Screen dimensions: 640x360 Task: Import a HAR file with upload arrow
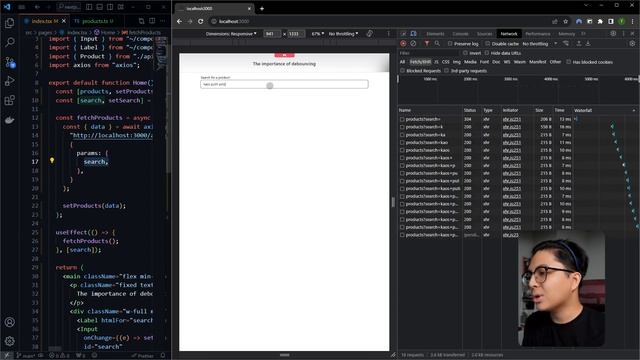[x=579, y=43]
